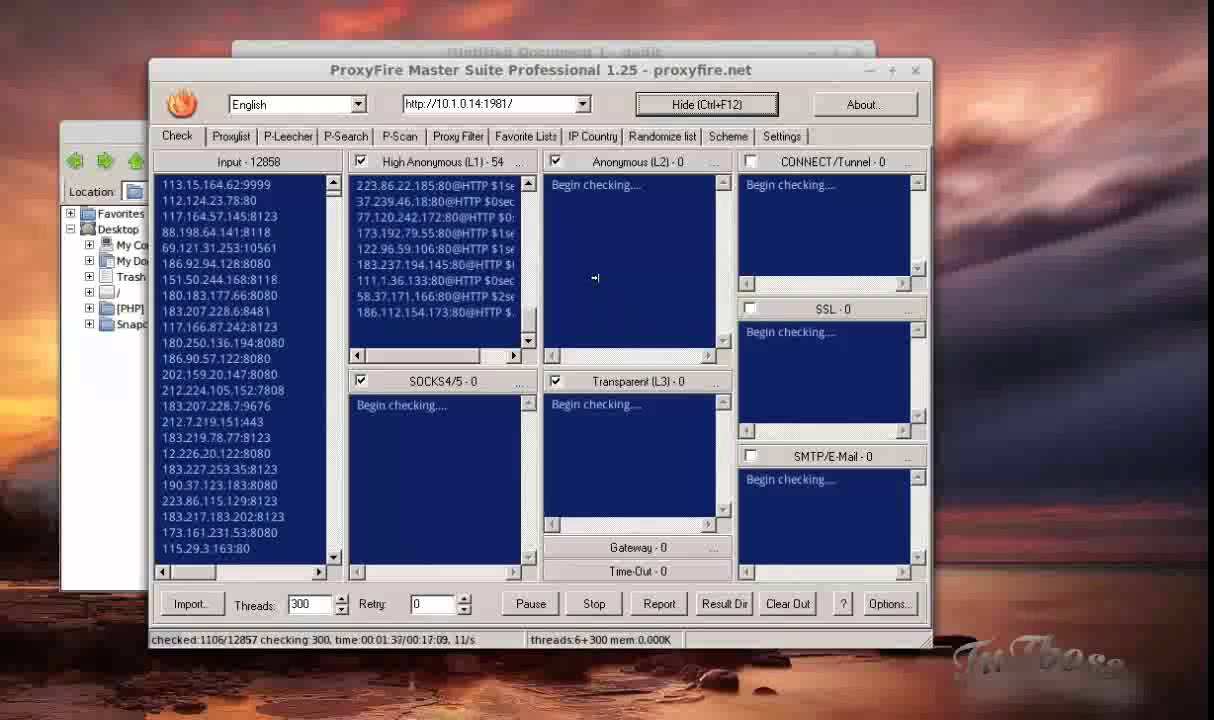Click the question mark help button
The image size is (1214, 720).
[x=843, y=603]
